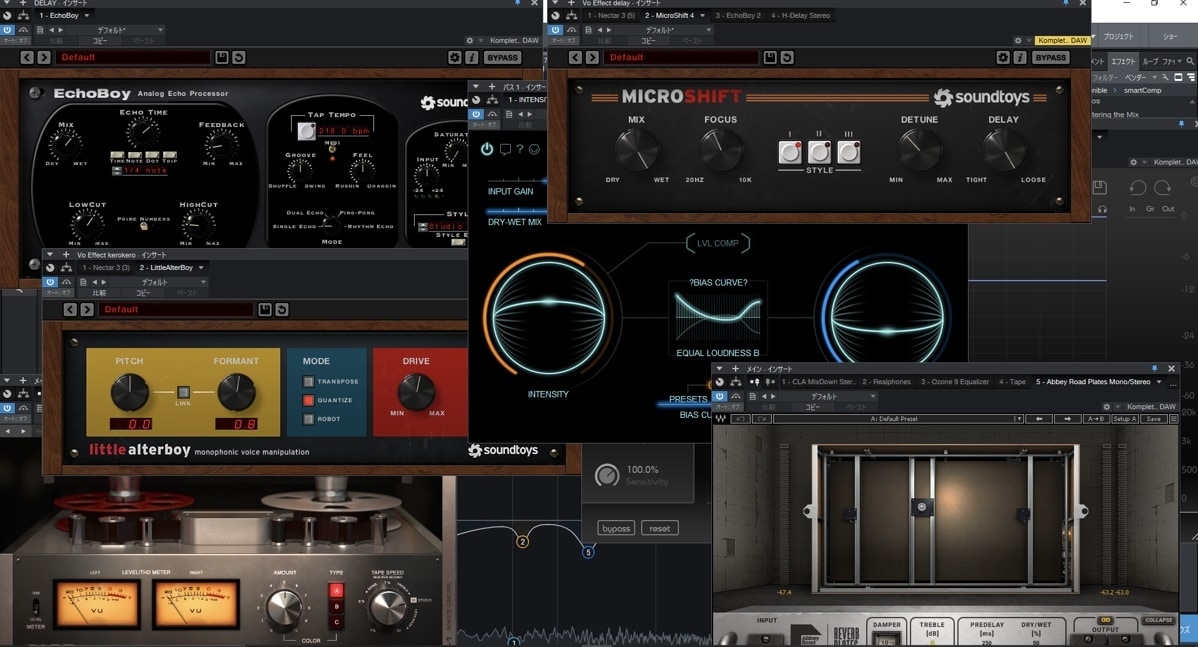Click the EchoBoy Trip mode button
The height and width of the screenshot is (647, 1198).
170,155
